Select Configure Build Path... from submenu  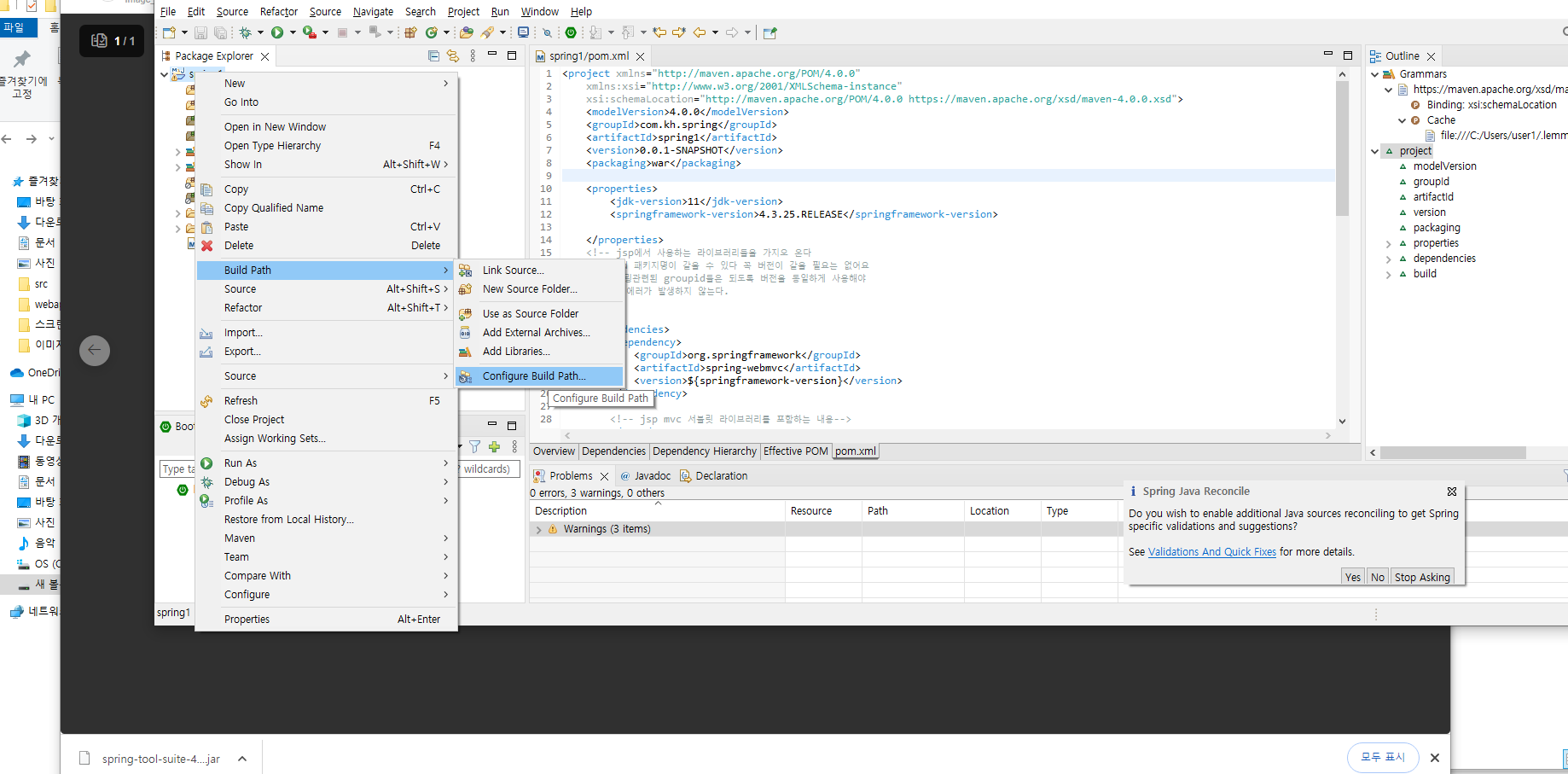tap(534, 376)
